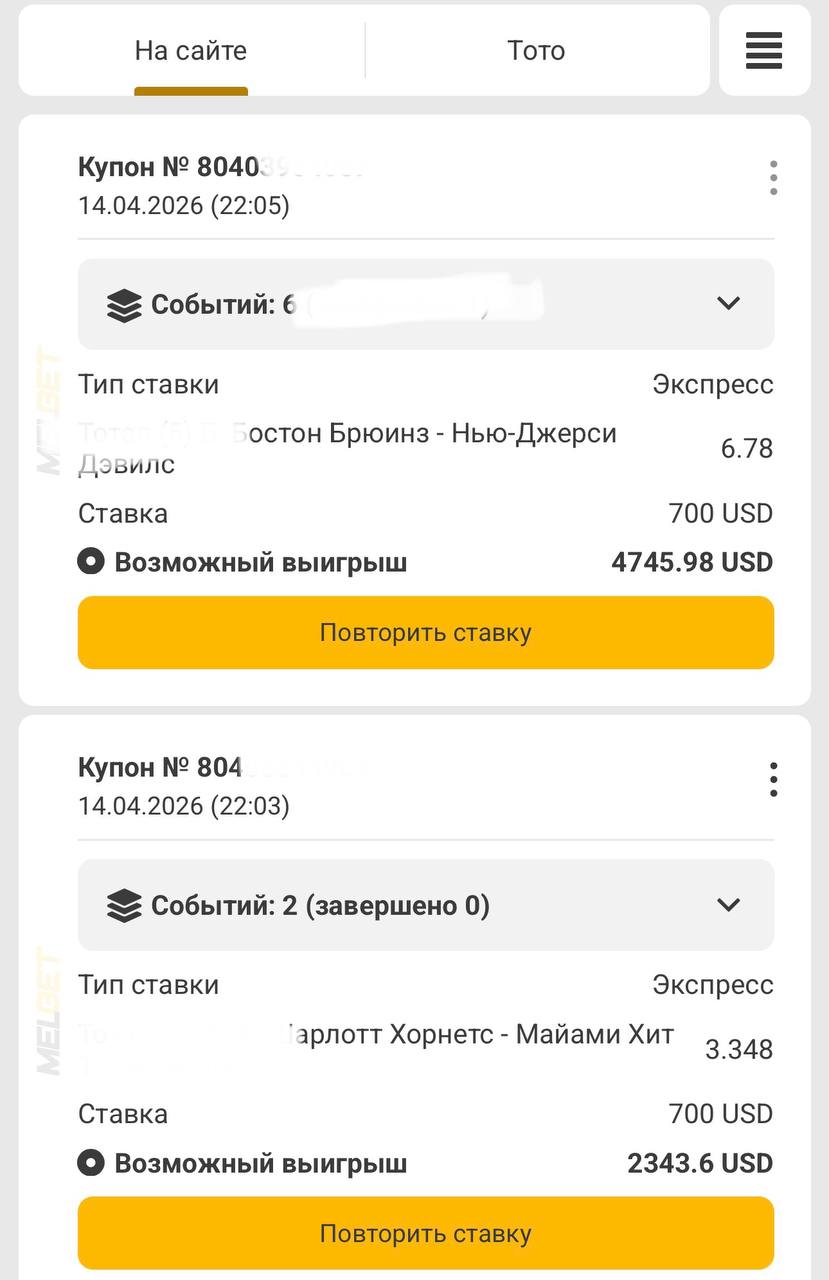Screen dimensions: 829x1280
Task: Click the Хорнетс - Майами Хит event
Action: [480, 1034]
